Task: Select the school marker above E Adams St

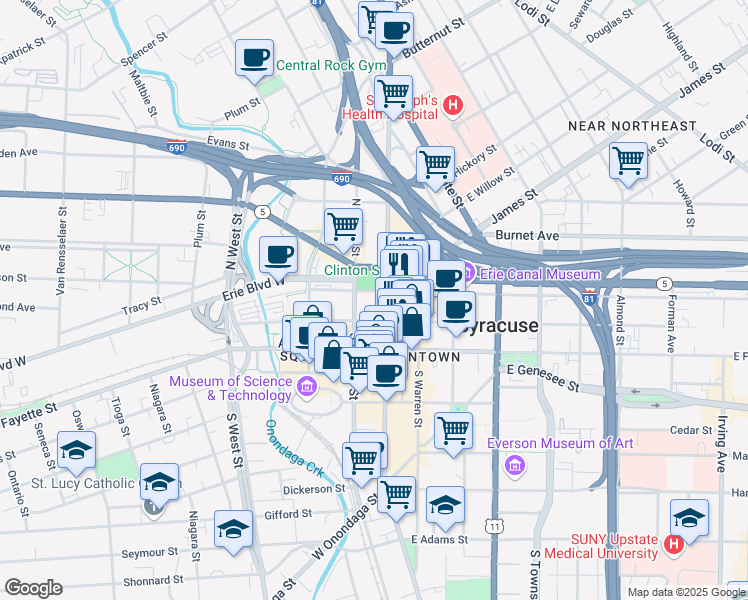Action: coord(445,508)
